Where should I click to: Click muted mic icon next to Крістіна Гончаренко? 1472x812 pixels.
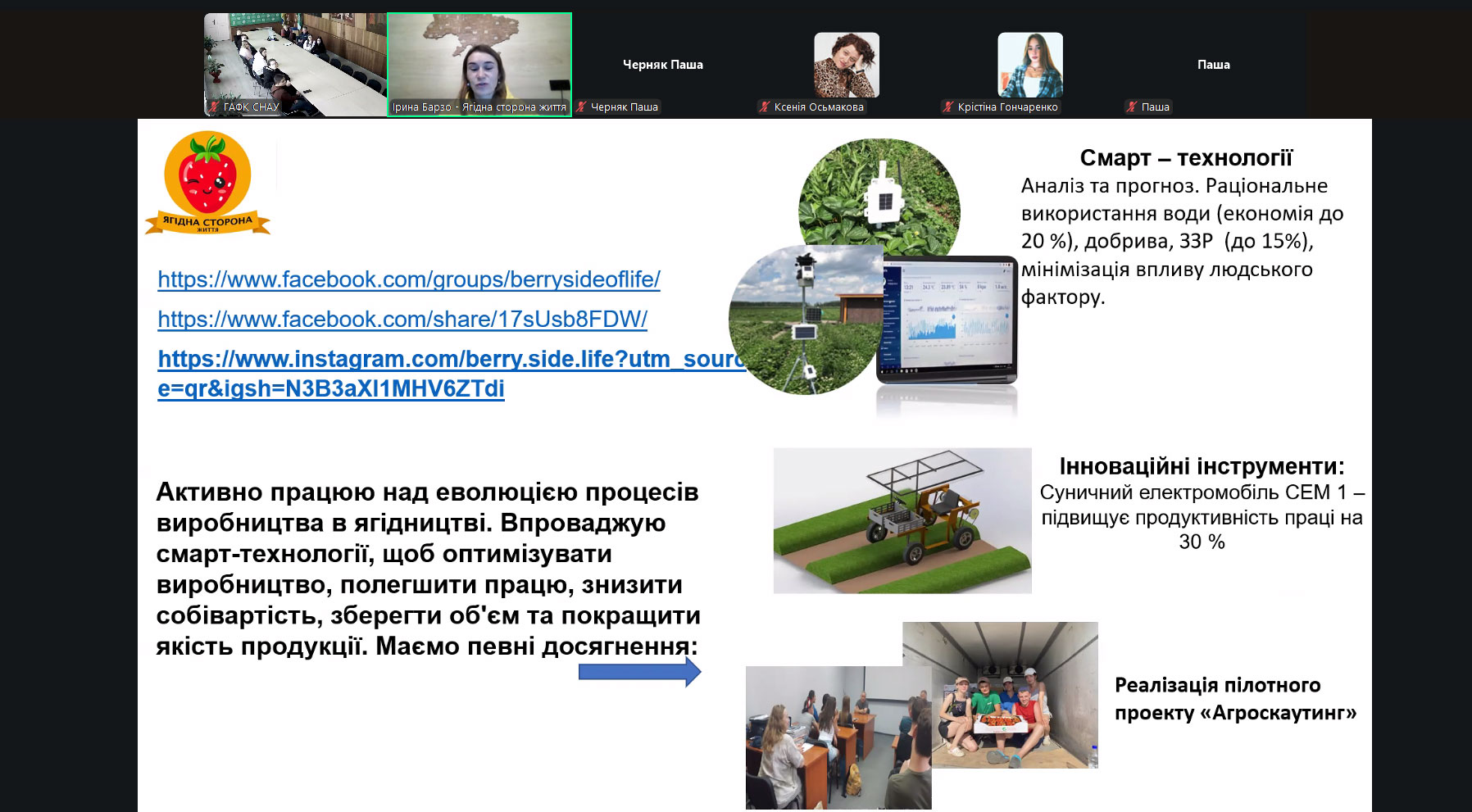(948, 107)
